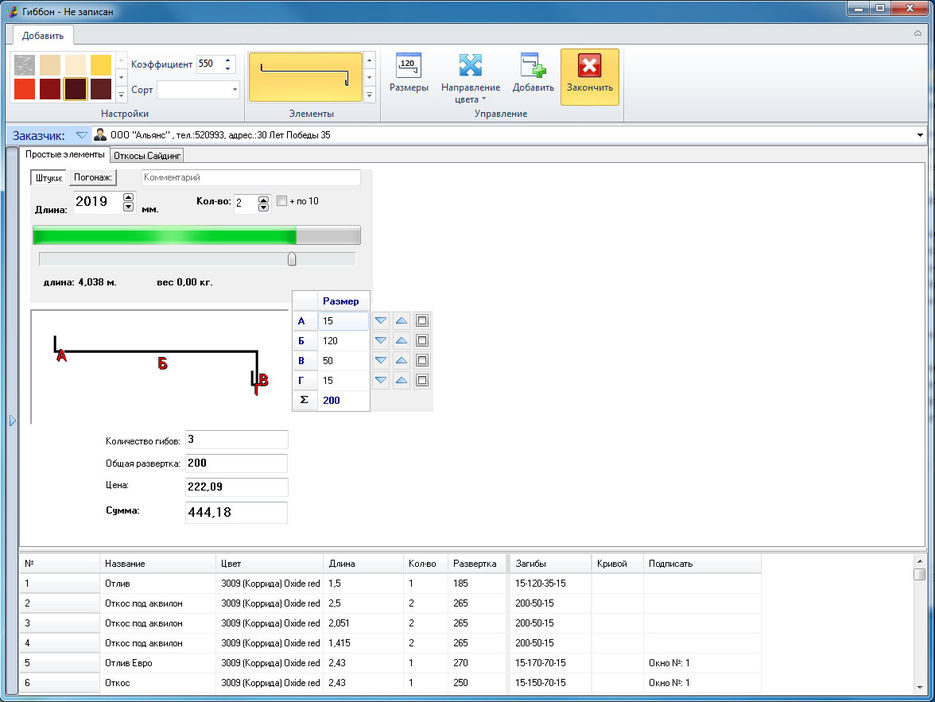This screenshot has width=935, height=702.
Task: Decrease size В with down arrow
Action: tap(381, 360)
